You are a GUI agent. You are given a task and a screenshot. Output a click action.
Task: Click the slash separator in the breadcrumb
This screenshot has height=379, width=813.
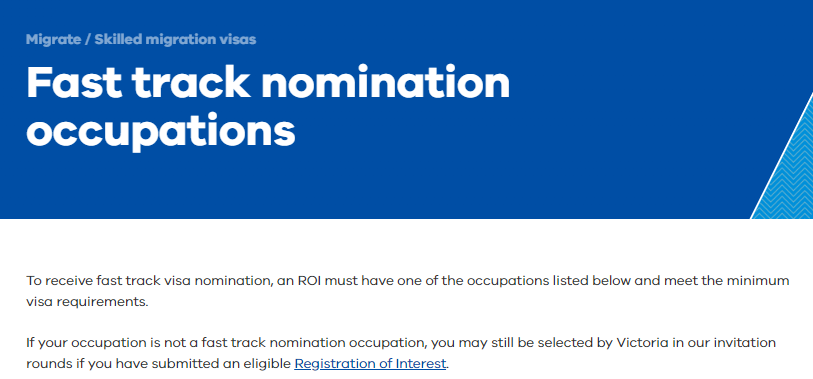pos(88,39)
